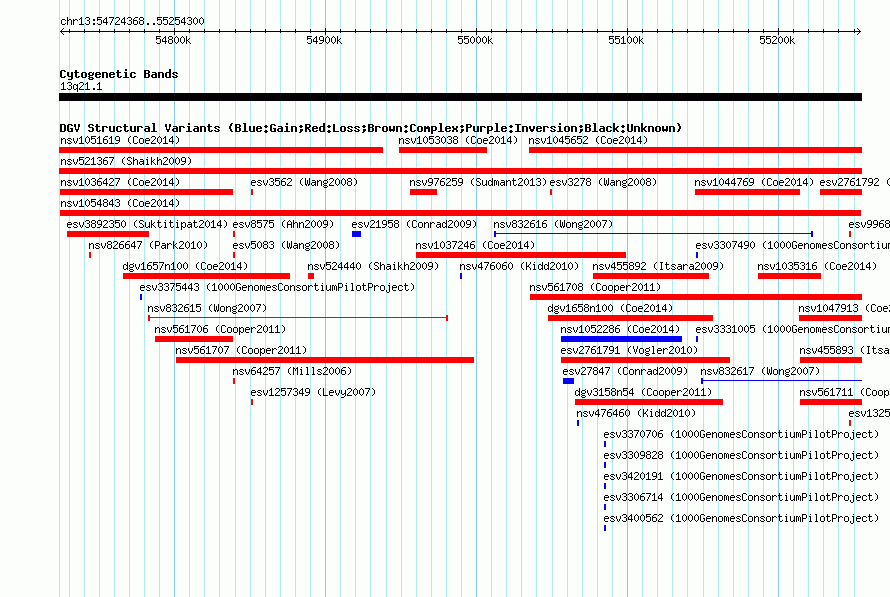The width and height of the screenshot is (890, 597).
Task: Click dgv1658n100 (Coe2014) label
Action: pyautogui.click(x=610, y=308)
